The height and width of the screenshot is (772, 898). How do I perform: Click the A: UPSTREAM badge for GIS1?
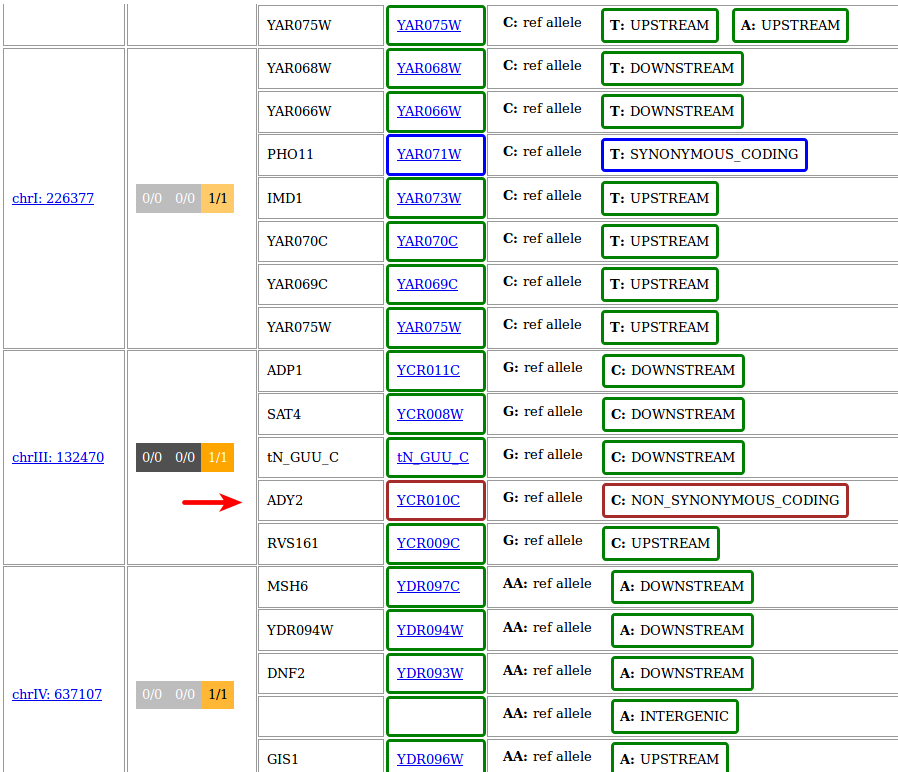click(x=670, y=758)
